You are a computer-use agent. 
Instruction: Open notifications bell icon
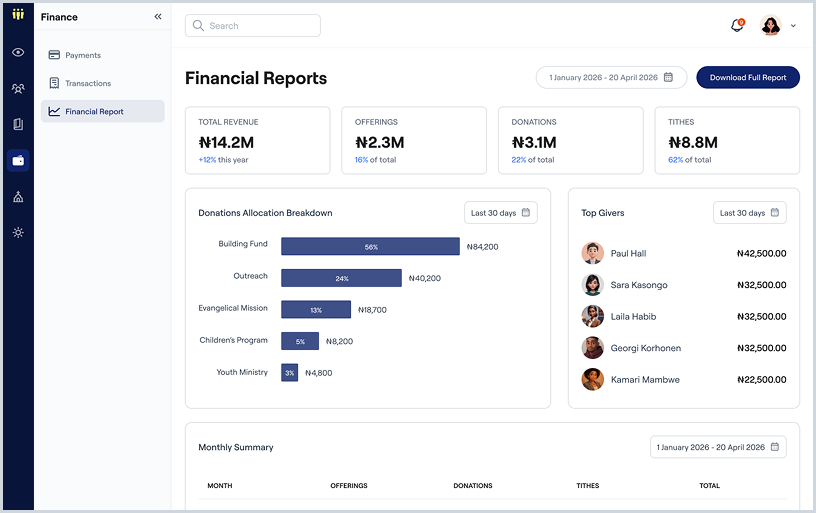737,25
